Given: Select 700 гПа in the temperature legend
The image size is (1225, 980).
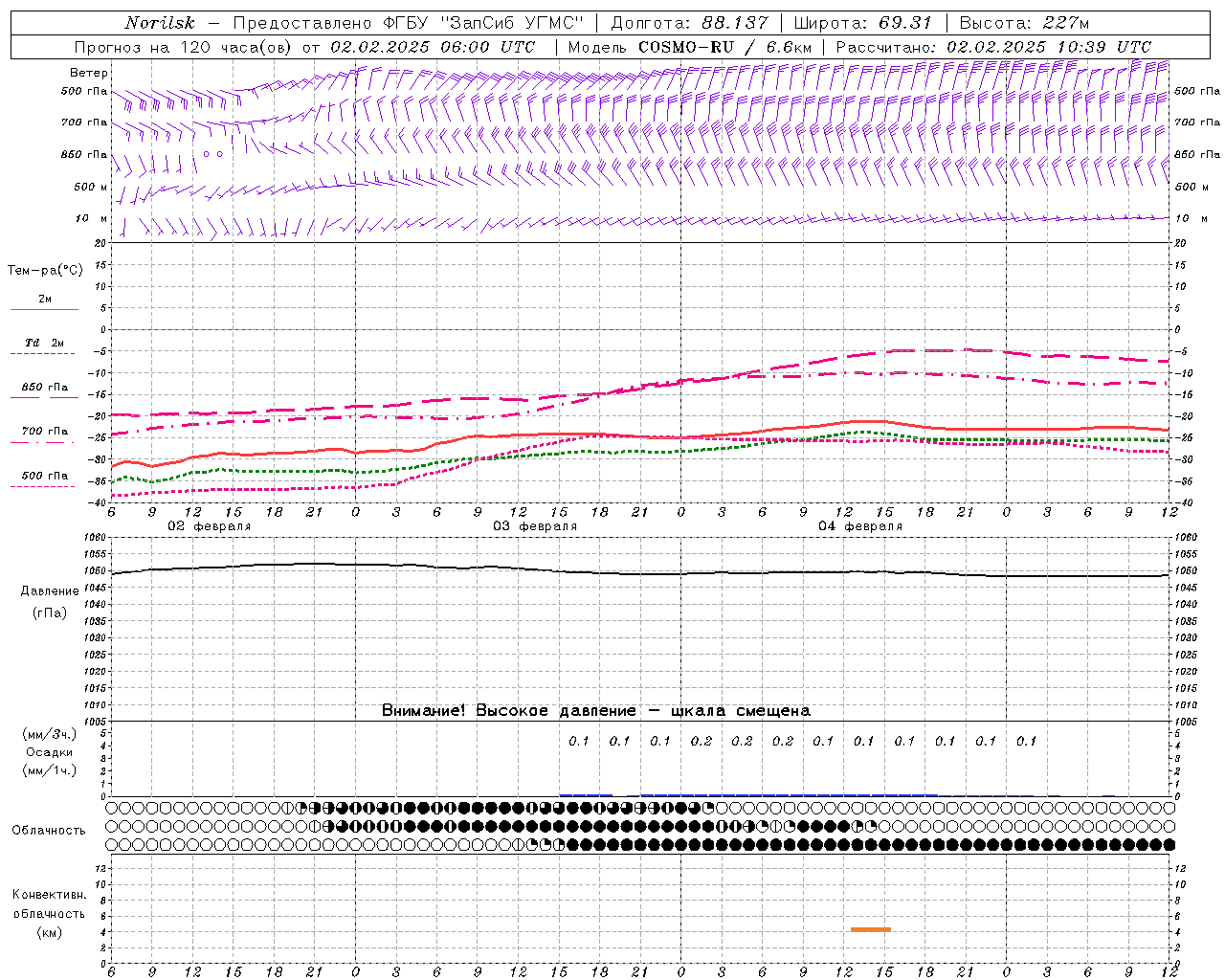Looking at the screenshot, I should coord(44,432).
